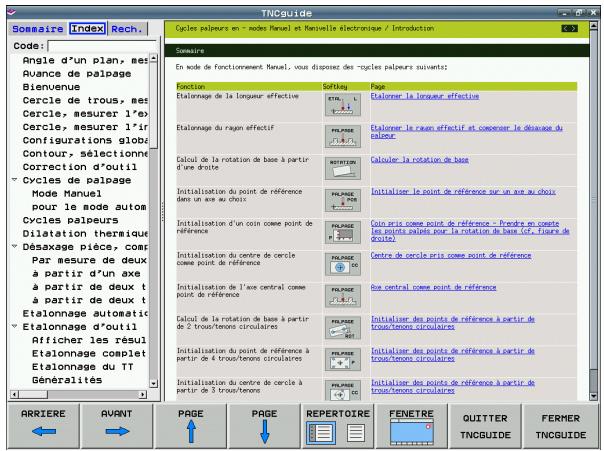The width and height of the screenshot is (604, 451).
Task: Click the index horizontal scroll-left arrow
Action: [14, 394]
